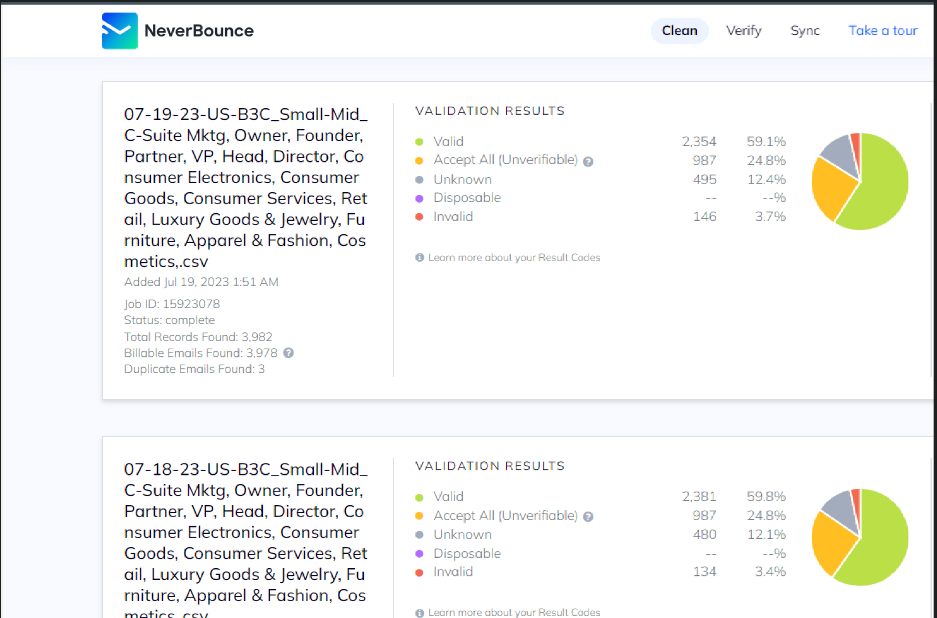
Task: Click the second job's validation pie chart
Action: pos(859,536)
